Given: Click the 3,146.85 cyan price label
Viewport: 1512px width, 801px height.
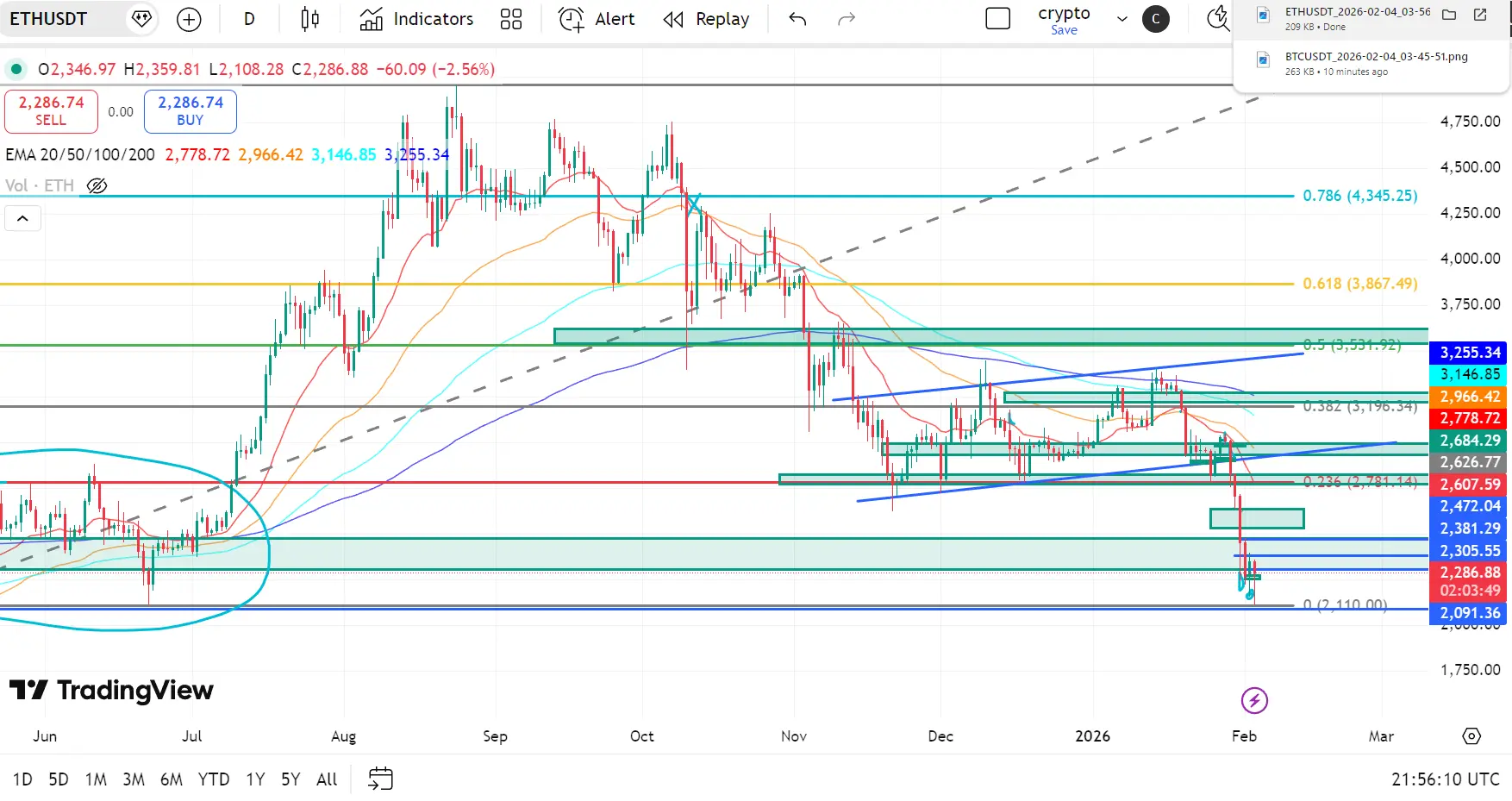Looking at the screenshot, I should click(x=1470, y=374).
